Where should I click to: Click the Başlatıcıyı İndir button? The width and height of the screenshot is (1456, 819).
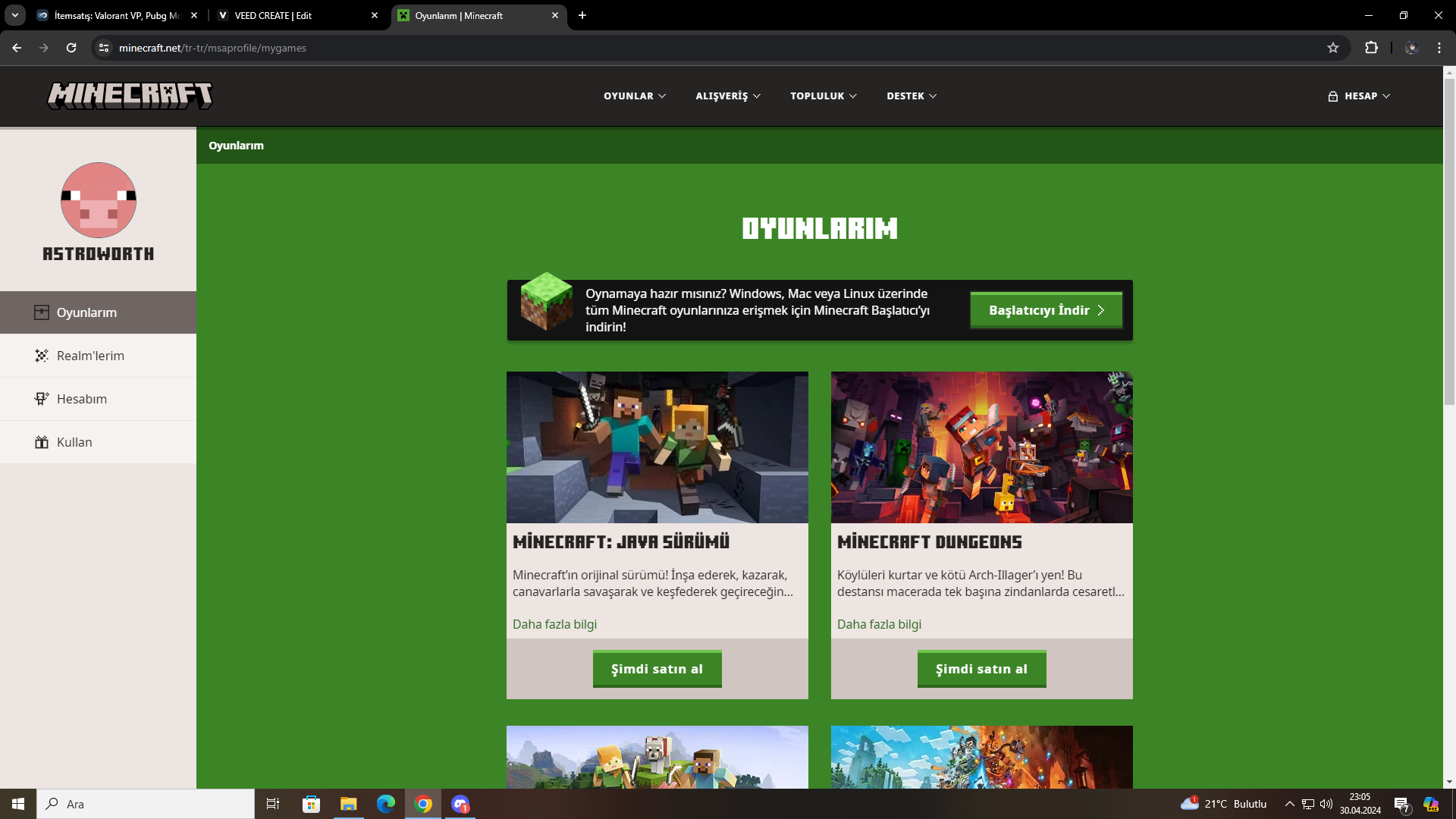click(x=1046, y=310)
